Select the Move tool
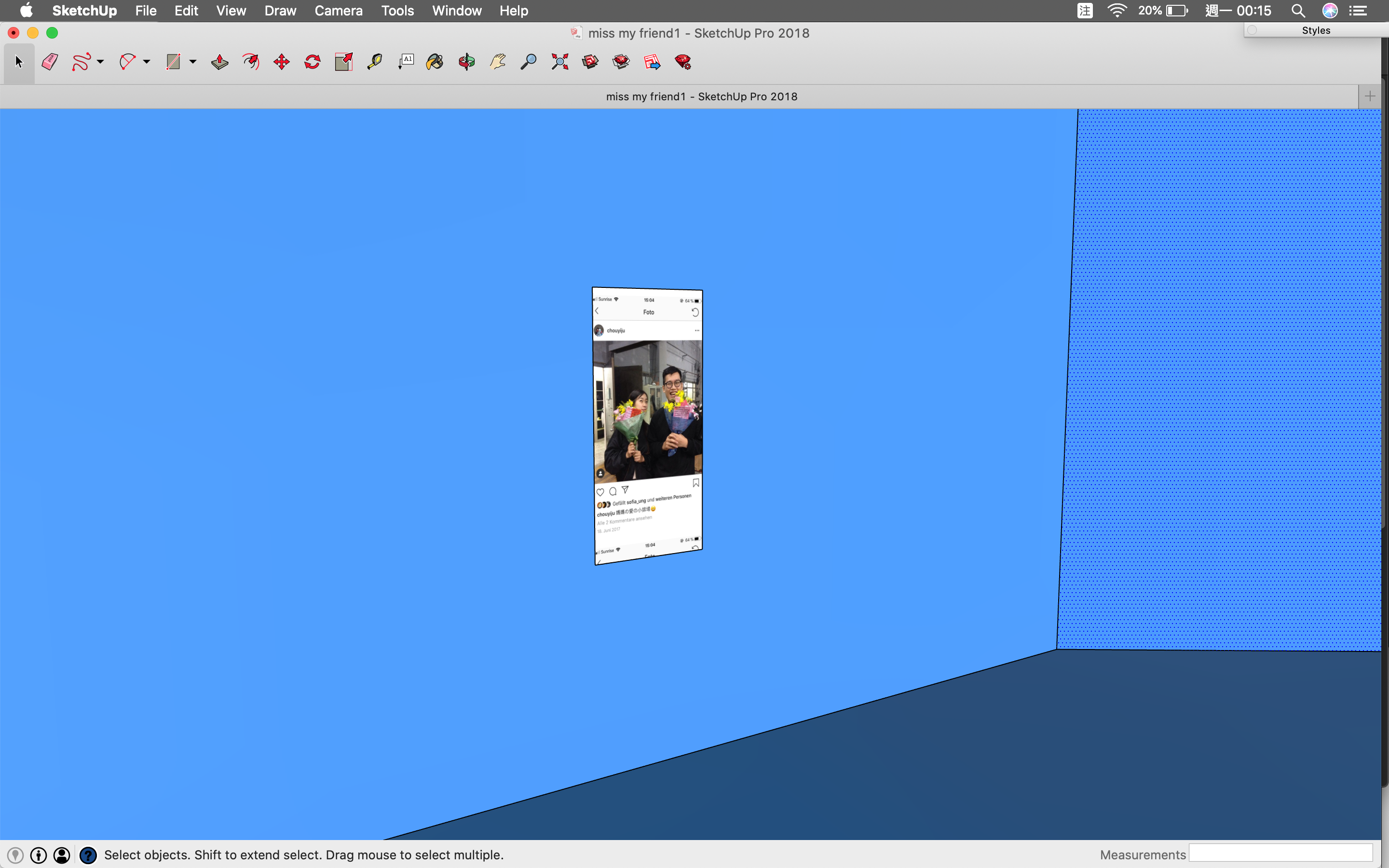Image resolution: width=1389 pixels, height=868 pixels. (281, 62)
